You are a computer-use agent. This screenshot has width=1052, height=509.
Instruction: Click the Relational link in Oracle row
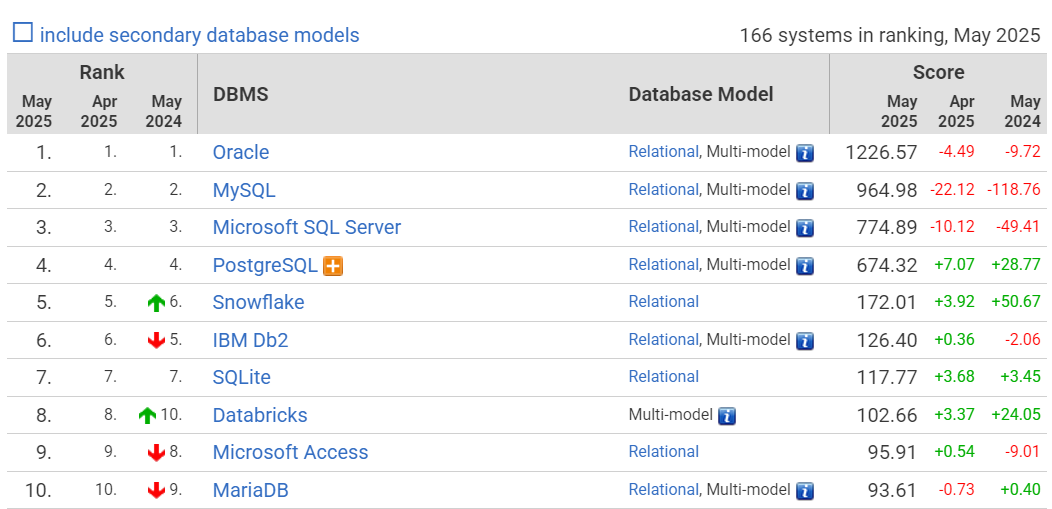tap(664, 152)
